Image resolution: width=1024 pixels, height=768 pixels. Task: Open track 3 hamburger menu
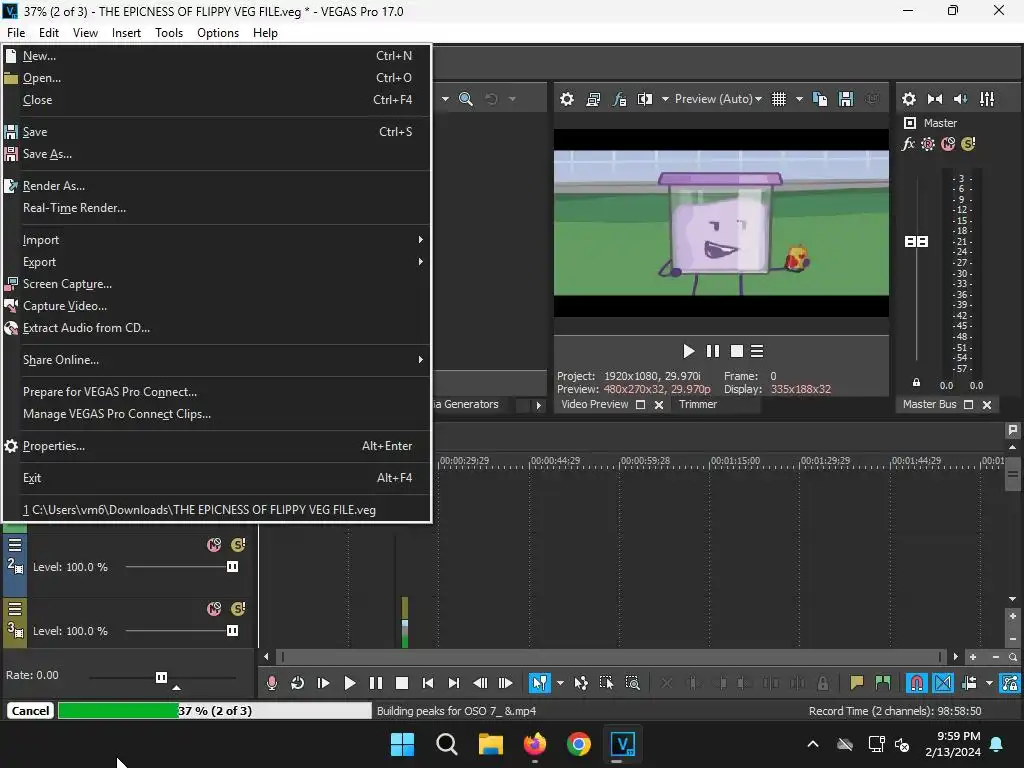15,609
